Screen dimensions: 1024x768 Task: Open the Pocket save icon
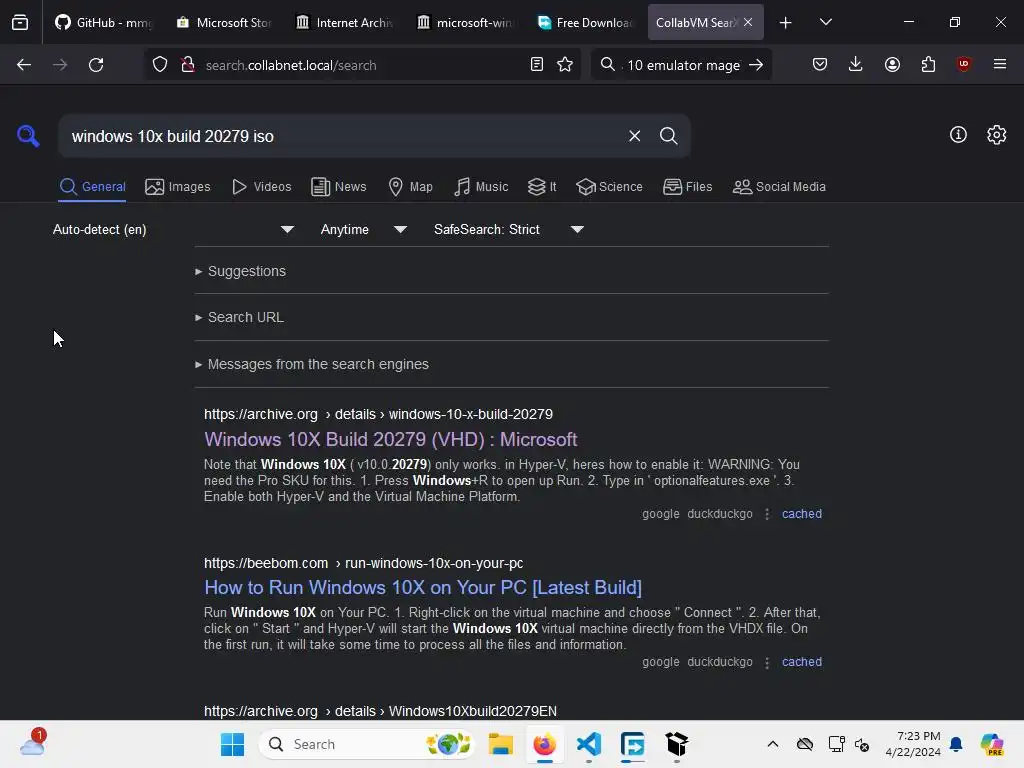(820, 65)
